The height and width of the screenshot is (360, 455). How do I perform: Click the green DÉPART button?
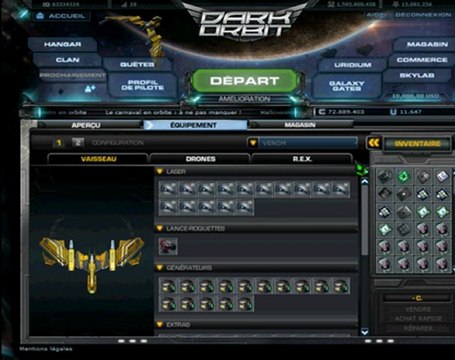coord(245,81)
